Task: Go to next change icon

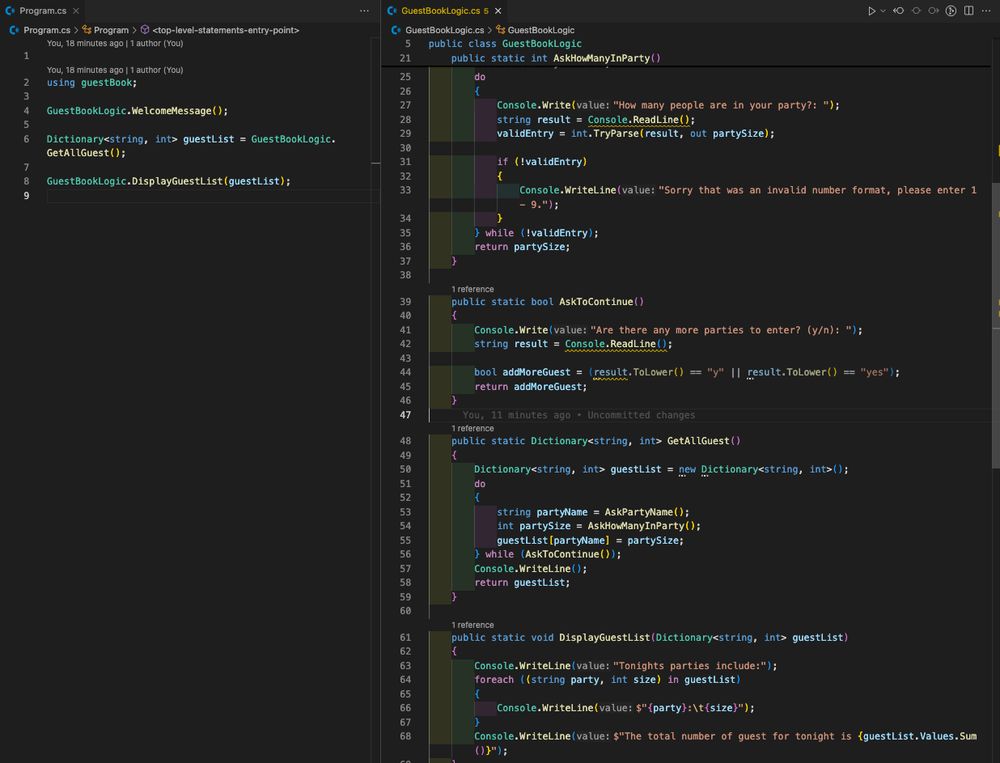Action: click(934, 11)
